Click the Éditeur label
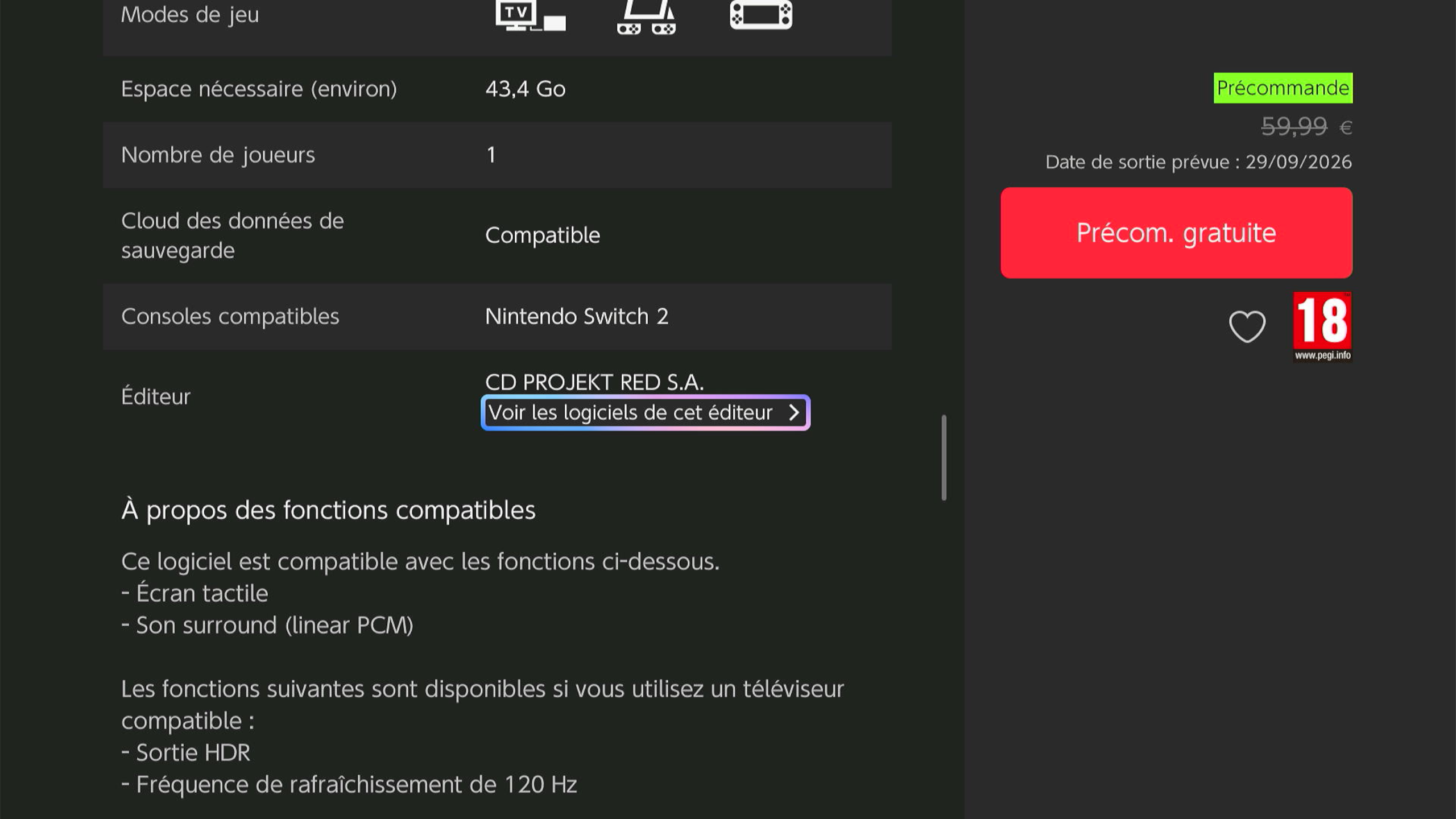The width and height of the screenshot is (1456, 819). [155, 396]
